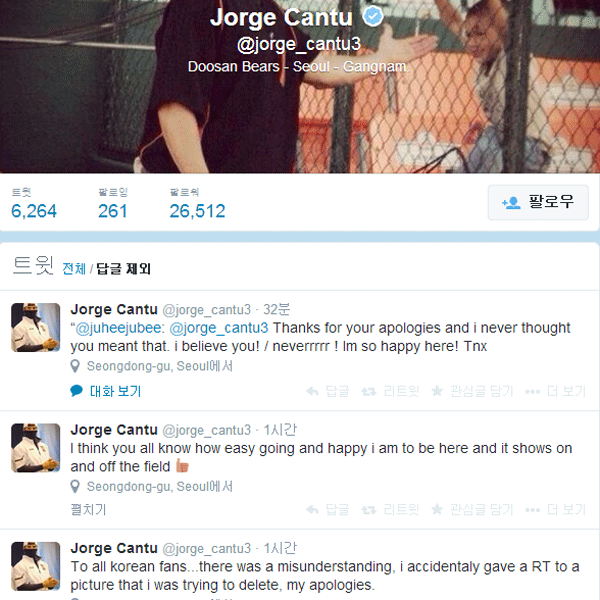Open the three-dot more menu on the first tweet
600x600 pixels.
pyautogui.click(x=533, y=391)
